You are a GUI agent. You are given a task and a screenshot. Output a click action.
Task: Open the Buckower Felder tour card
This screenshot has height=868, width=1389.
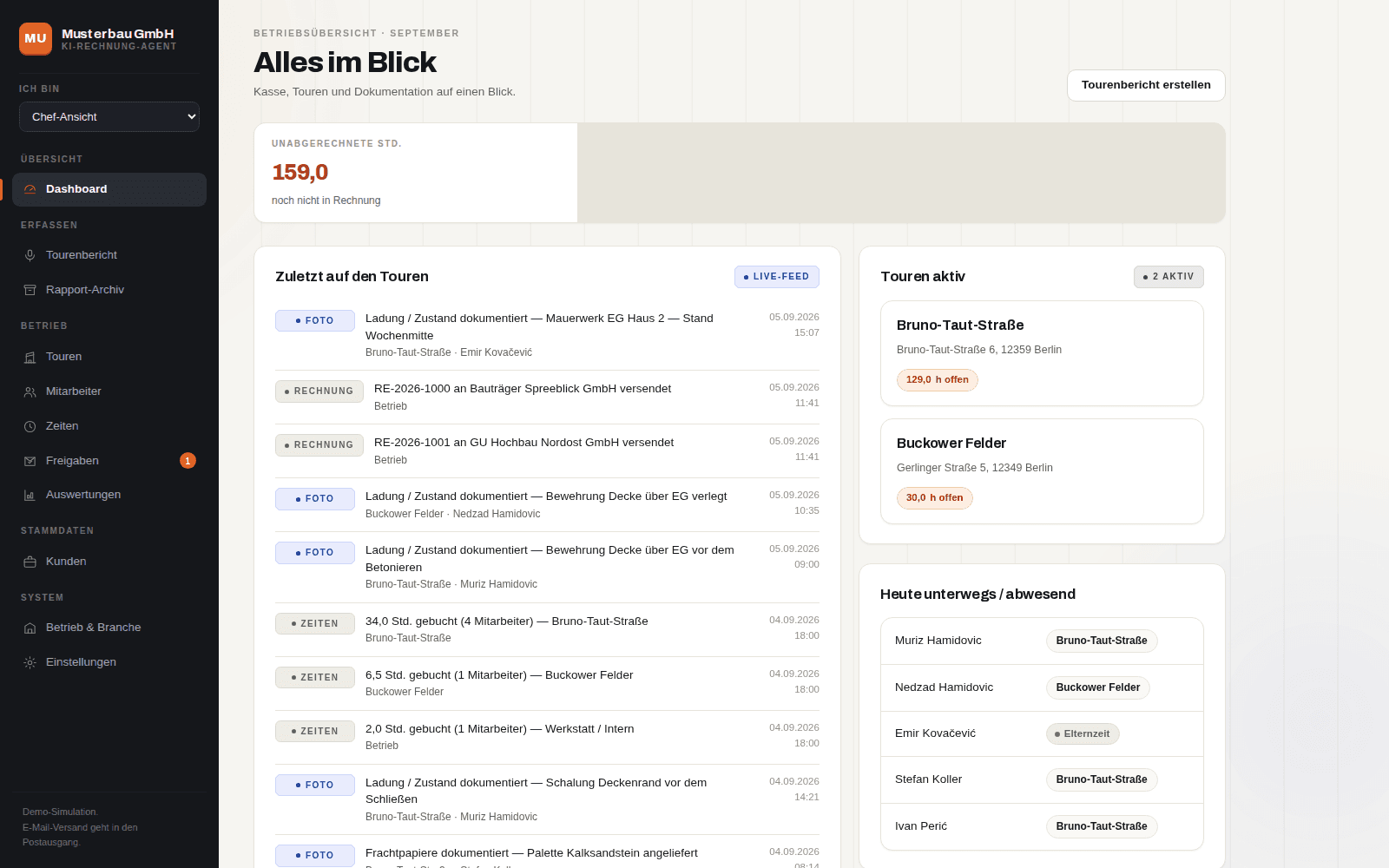click(x=1042, y=471)
